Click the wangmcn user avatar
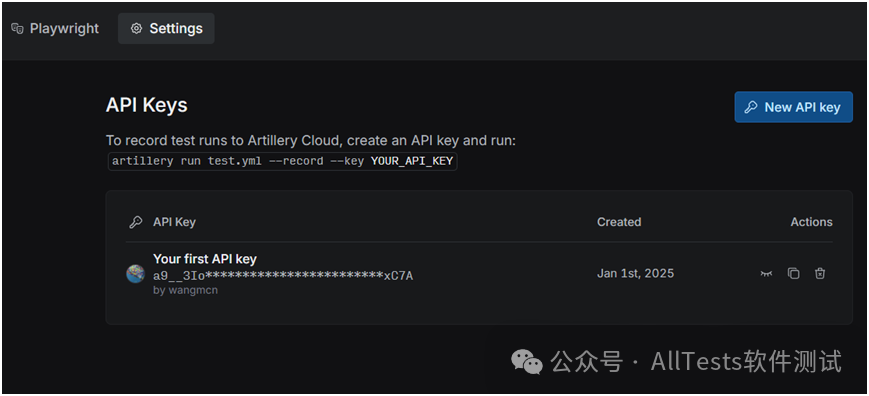869x396 pixels. tap(135, 274)
